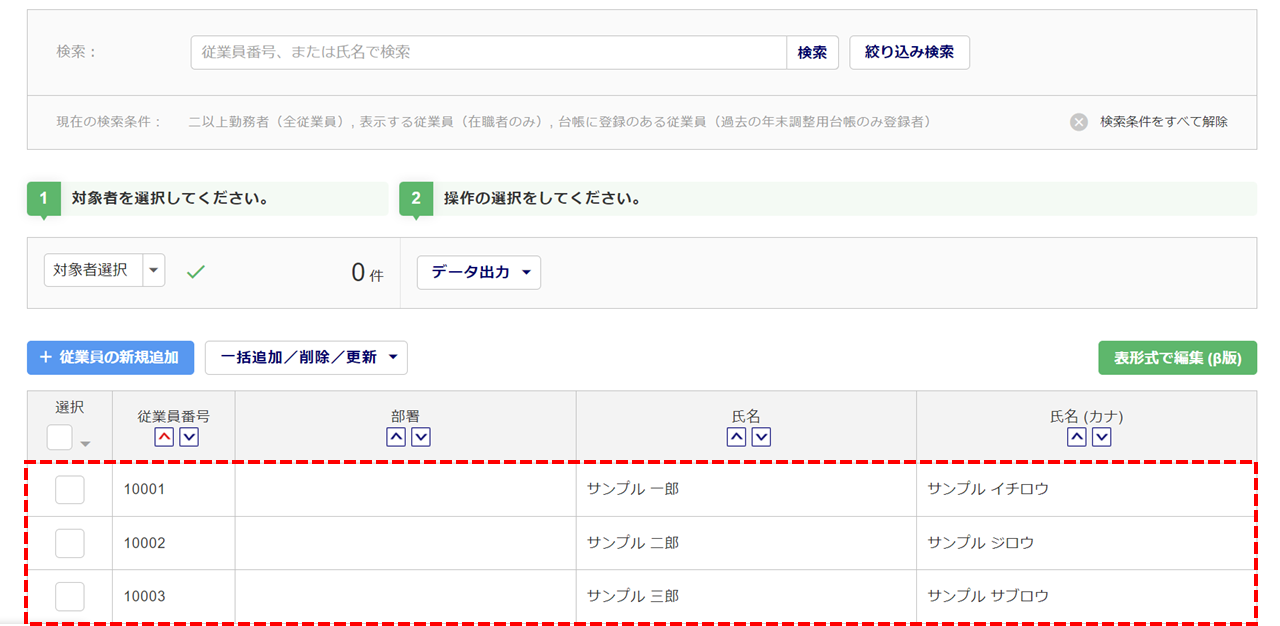
Task: Toggle the select-all checkbox in header
Action: click(59, 437)
